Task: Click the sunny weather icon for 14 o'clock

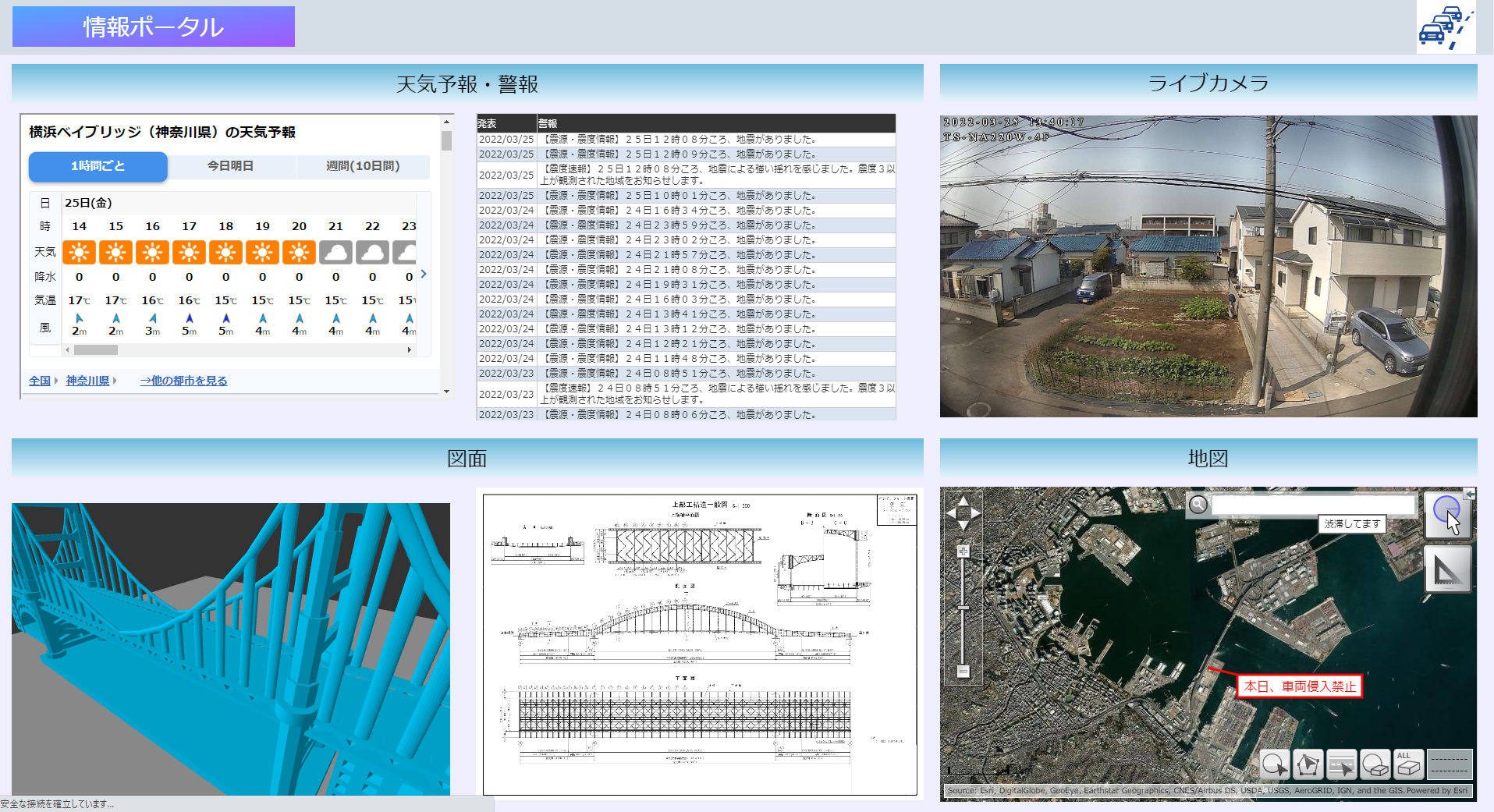Action: (80, 252)
